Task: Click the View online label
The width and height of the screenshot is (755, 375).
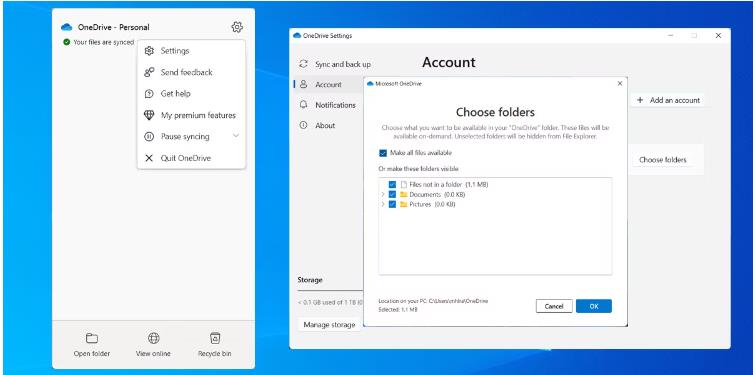Action: [153, 353]
